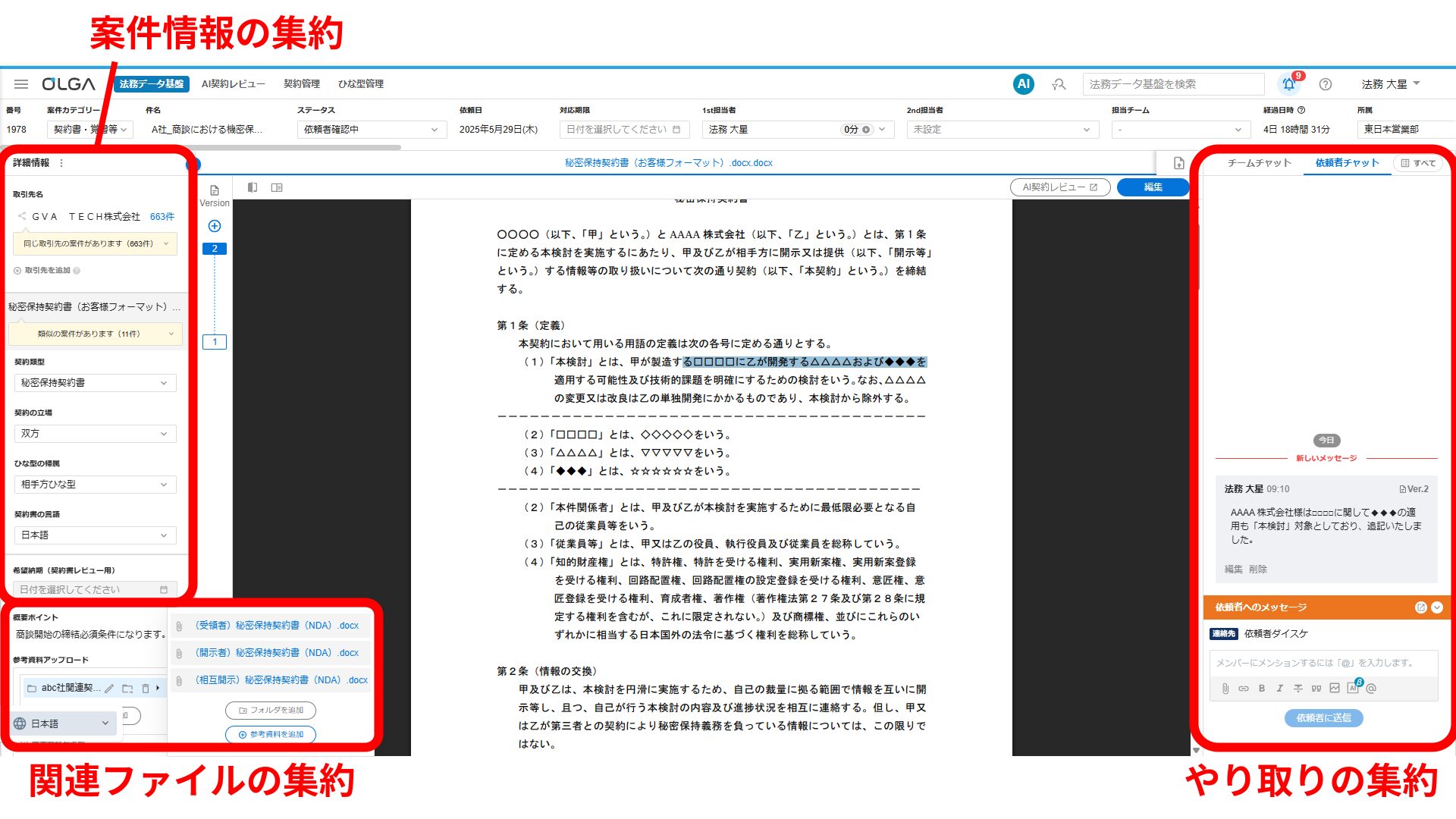Open advanced filter search icon

point(1059,84)
